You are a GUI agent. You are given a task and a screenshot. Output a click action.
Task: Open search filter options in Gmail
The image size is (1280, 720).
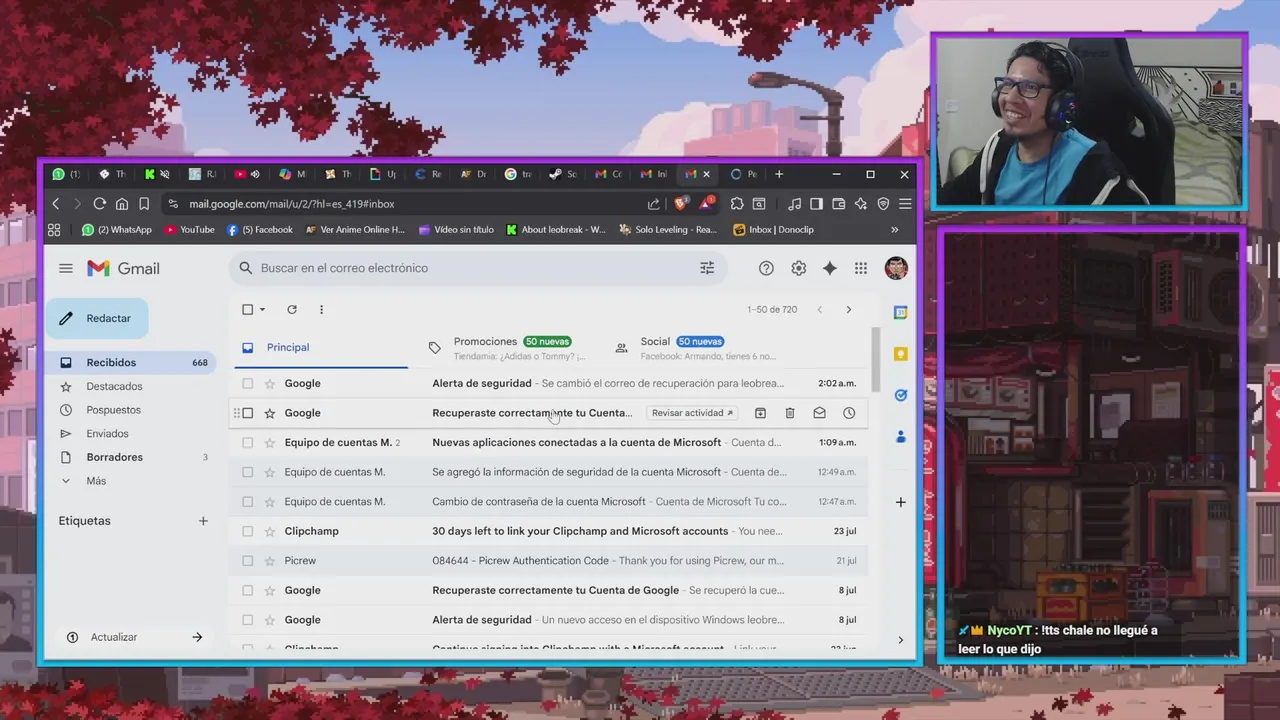[x=707, y=268]
